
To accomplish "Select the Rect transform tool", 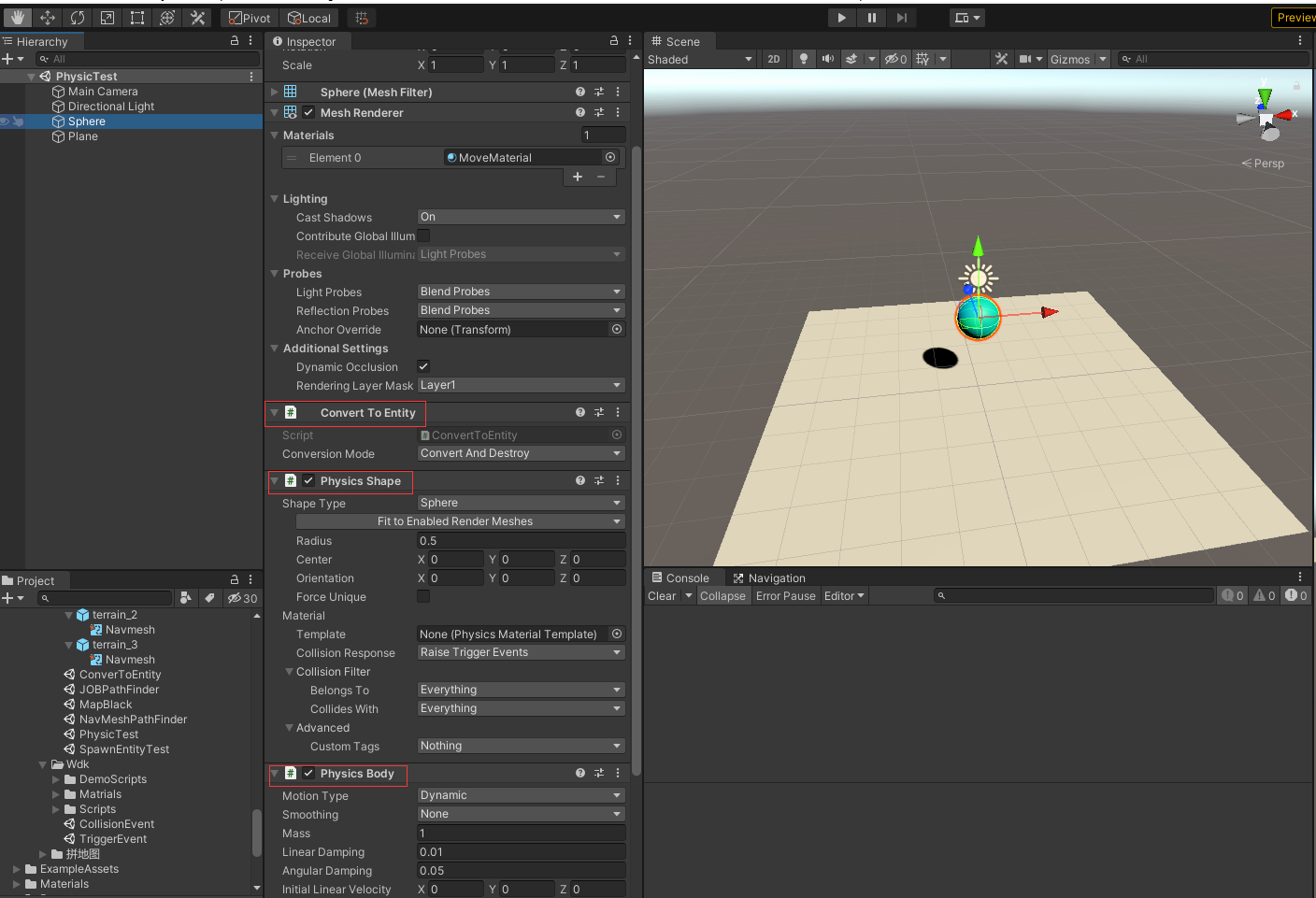I will [137, 18].
